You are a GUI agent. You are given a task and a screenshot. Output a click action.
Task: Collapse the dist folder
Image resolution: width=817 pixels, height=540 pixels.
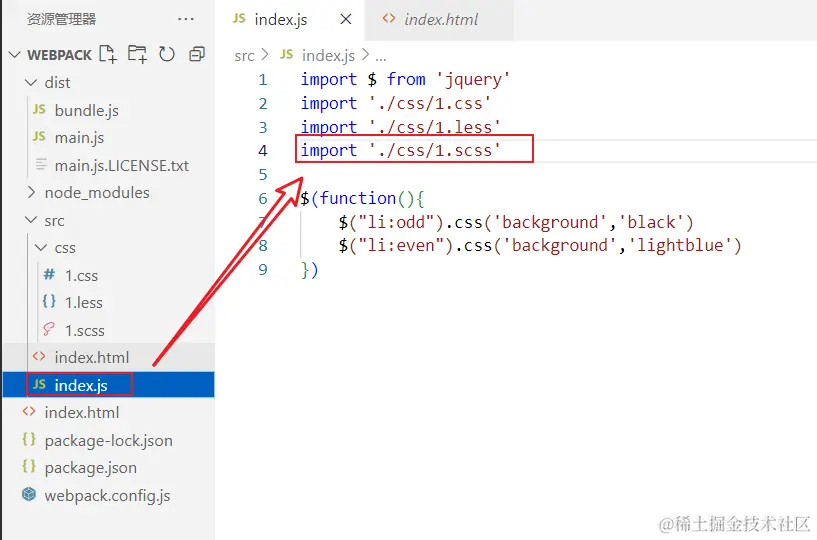click(x=31, y=82)
